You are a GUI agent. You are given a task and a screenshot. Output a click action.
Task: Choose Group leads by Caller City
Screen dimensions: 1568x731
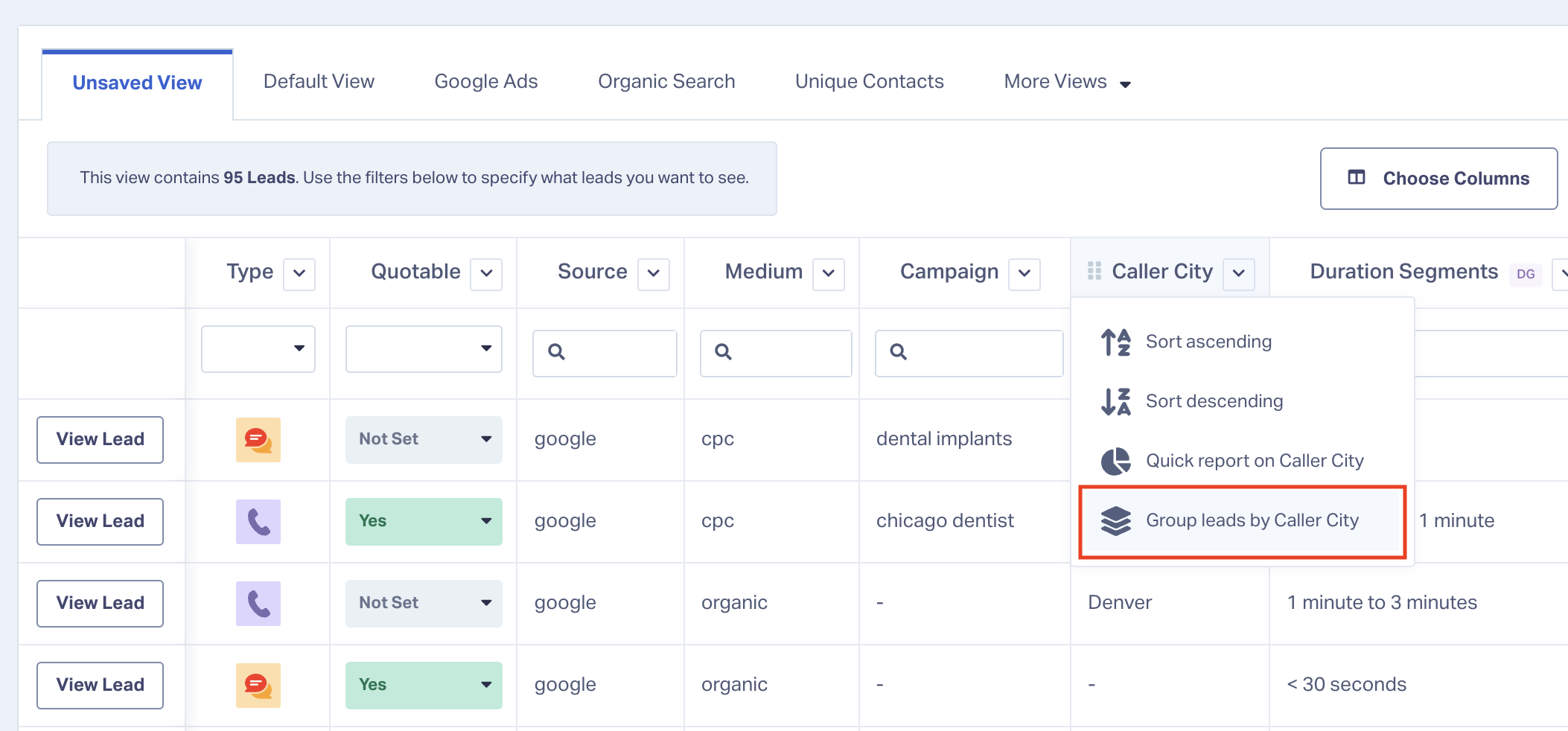[x=1242, y=521]
